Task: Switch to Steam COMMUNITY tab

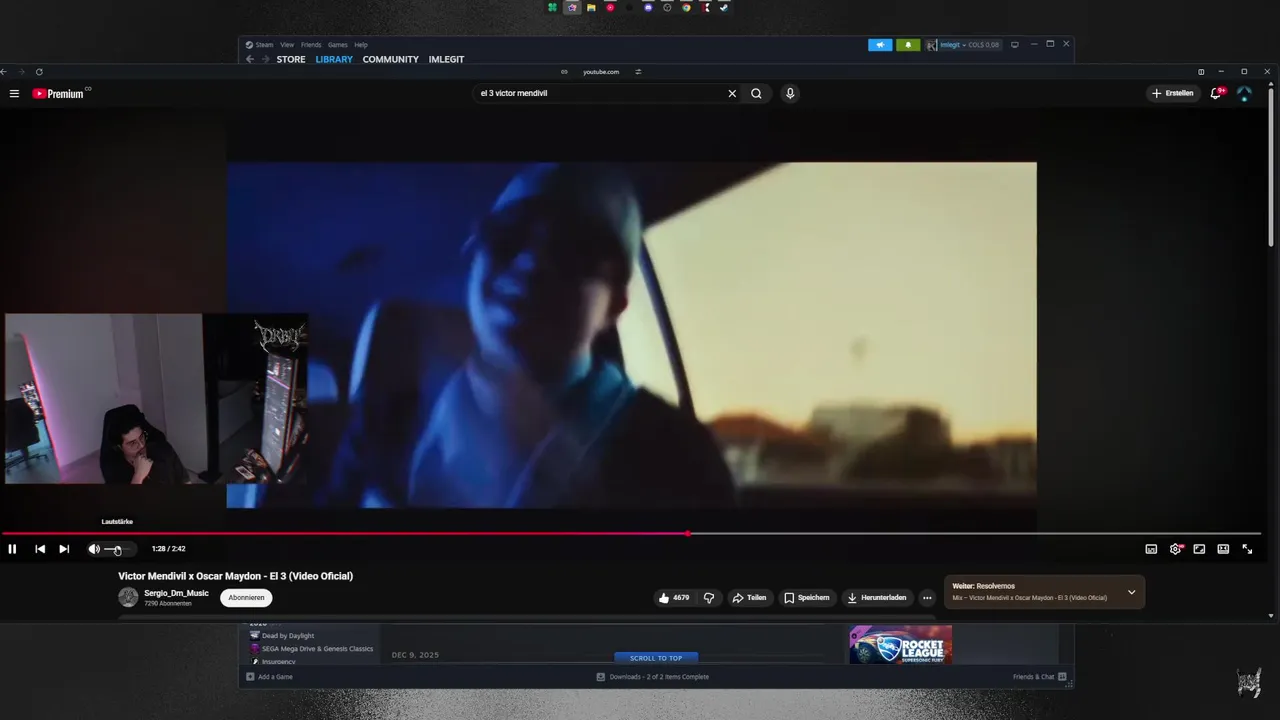Action: pyautogui.click(x=390, y=59)
